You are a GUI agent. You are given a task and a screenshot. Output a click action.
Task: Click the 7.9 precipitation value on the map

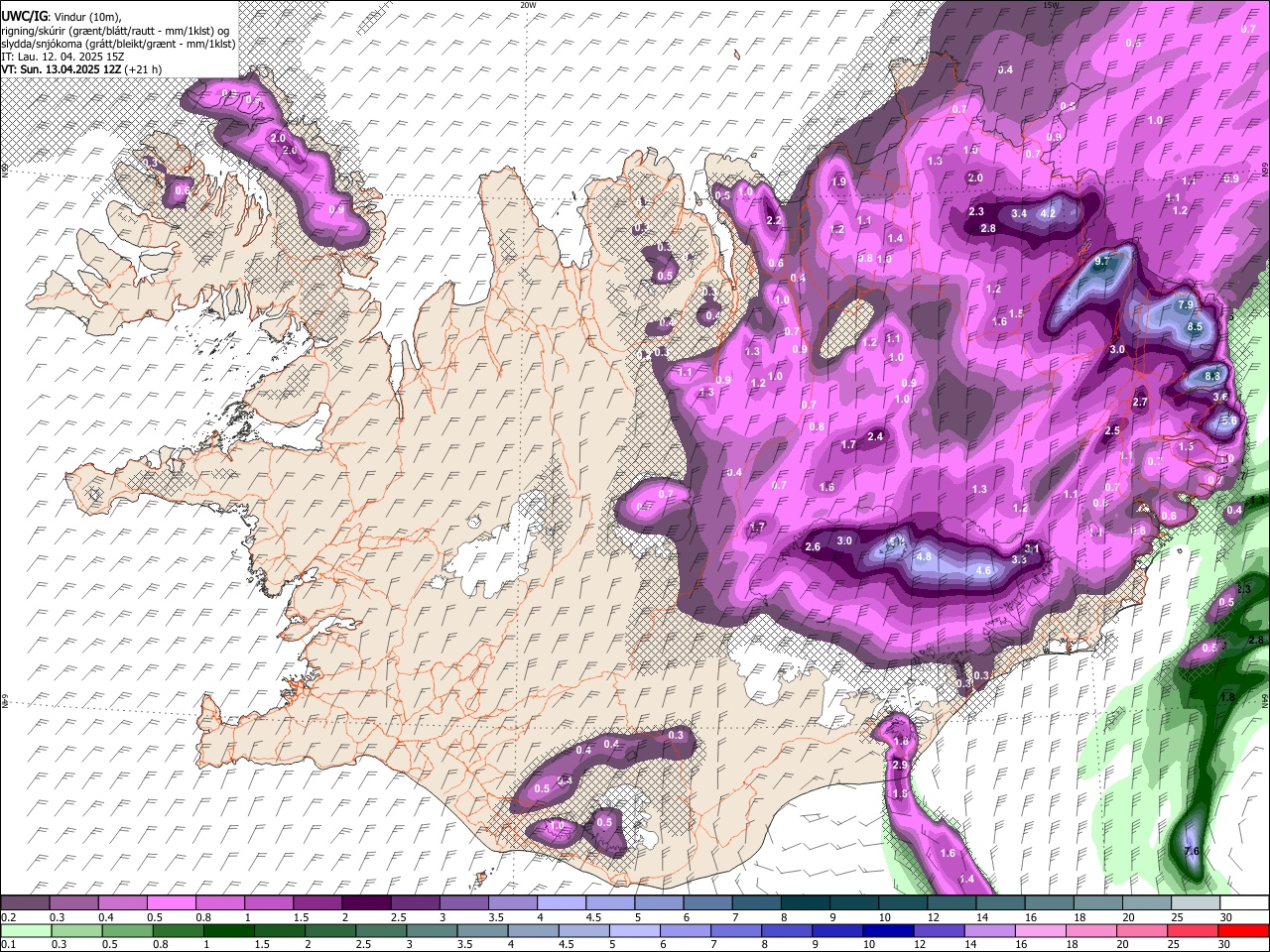pyautogui.click(x=1185, y=305)
